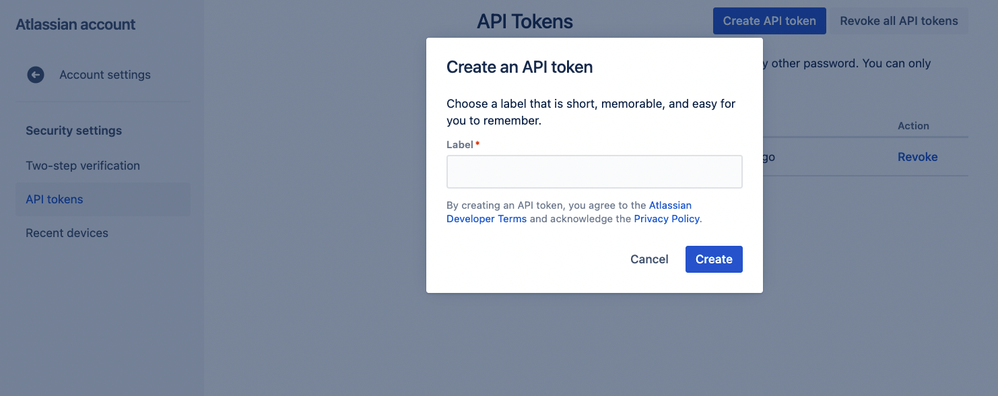Go to Recent devices in the sidebar
This screenshot has width=998, height=396.
tap(67, 233)
